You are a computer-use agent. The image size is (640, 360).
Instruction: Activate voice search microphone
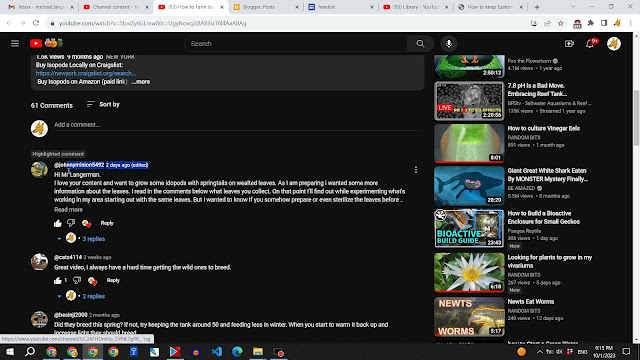click(449, 44)
